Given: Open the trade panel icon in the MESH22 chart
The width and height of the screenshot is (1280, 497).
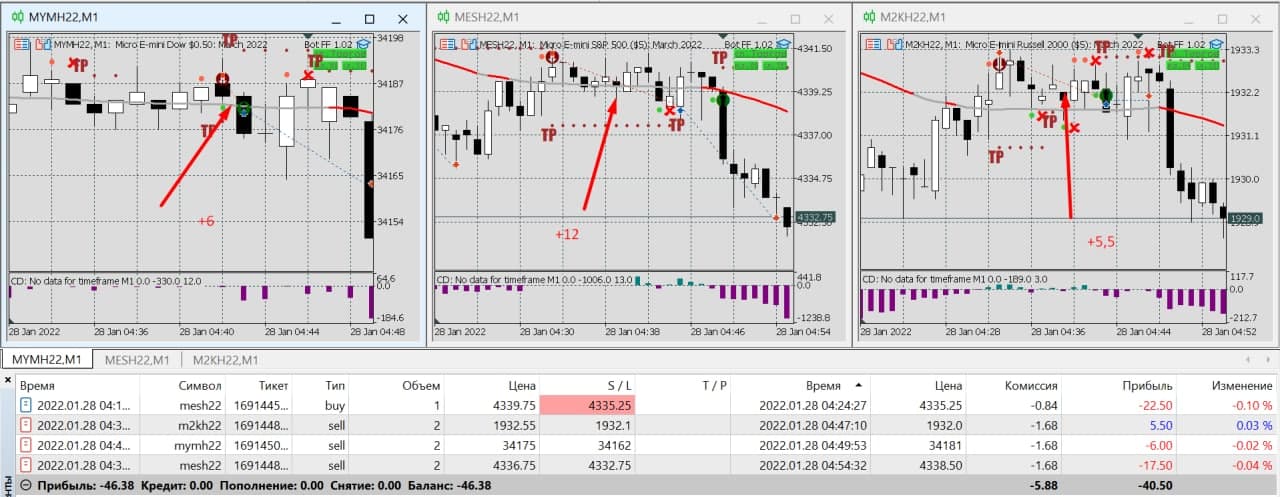Looking at the screenshot, I should pos(447,44).
